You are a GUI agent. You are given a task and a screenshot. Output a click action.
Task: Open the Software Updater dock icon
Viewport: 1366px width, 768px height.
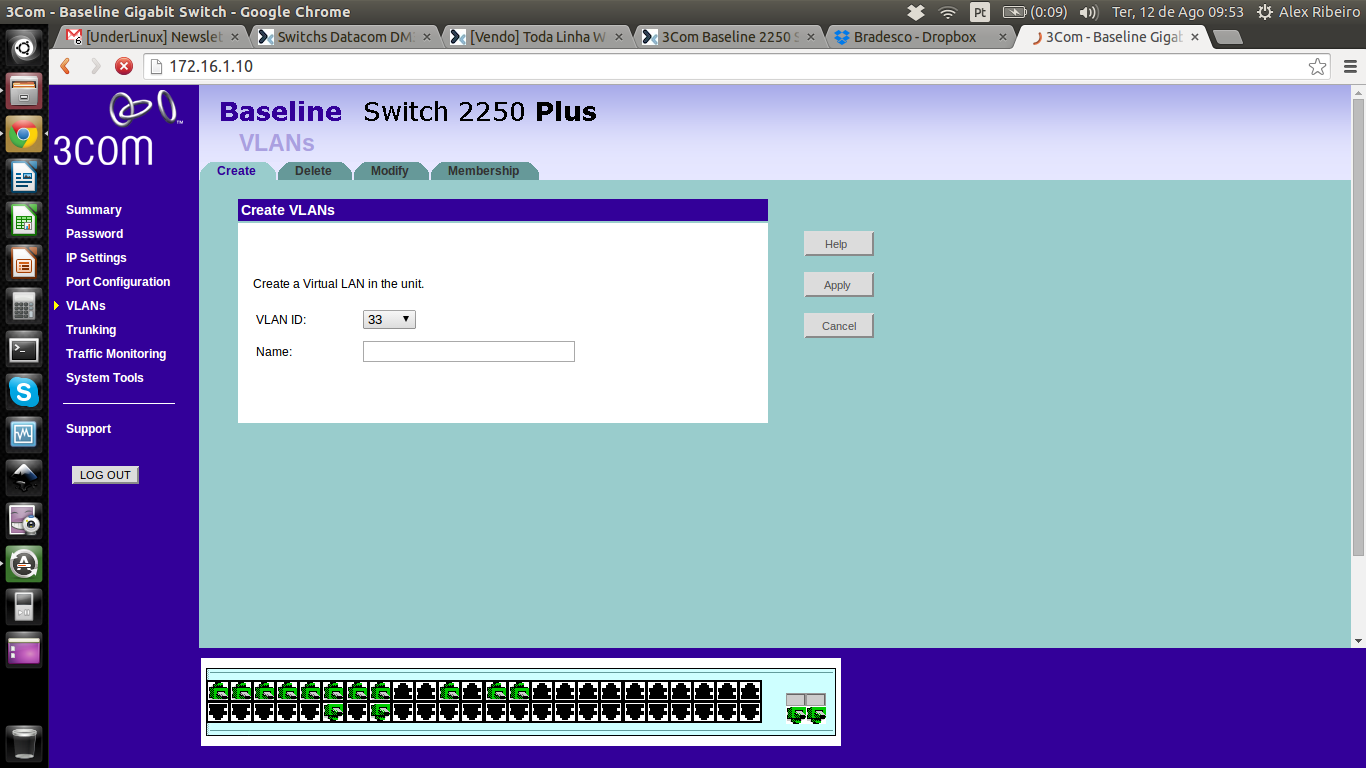pyautogui.click(x=24, y=563)
